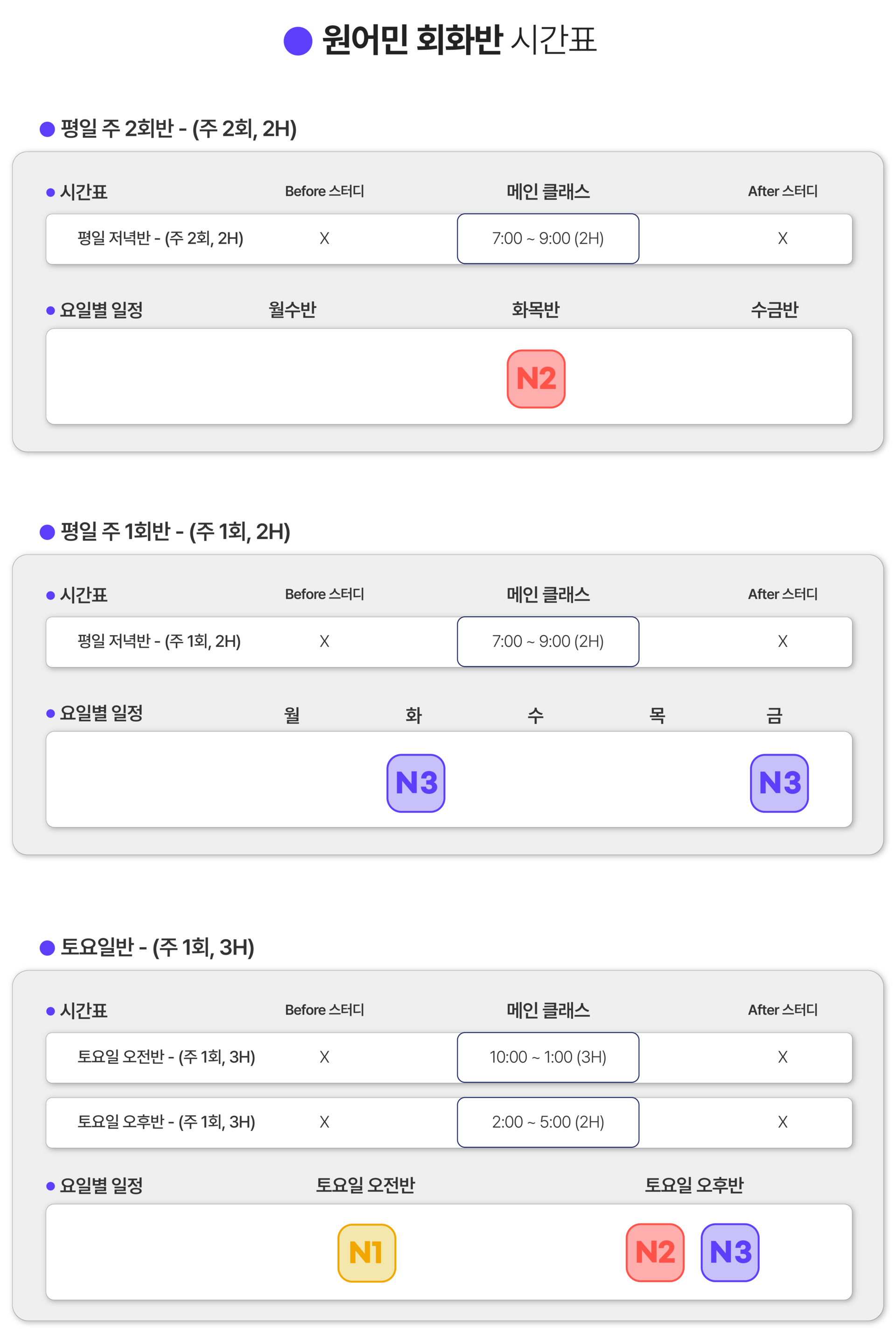896x1335 pixels.
Task: Select the 7:00 ~ 9:00 box in 주 2회 row
Action: (548, 239)
